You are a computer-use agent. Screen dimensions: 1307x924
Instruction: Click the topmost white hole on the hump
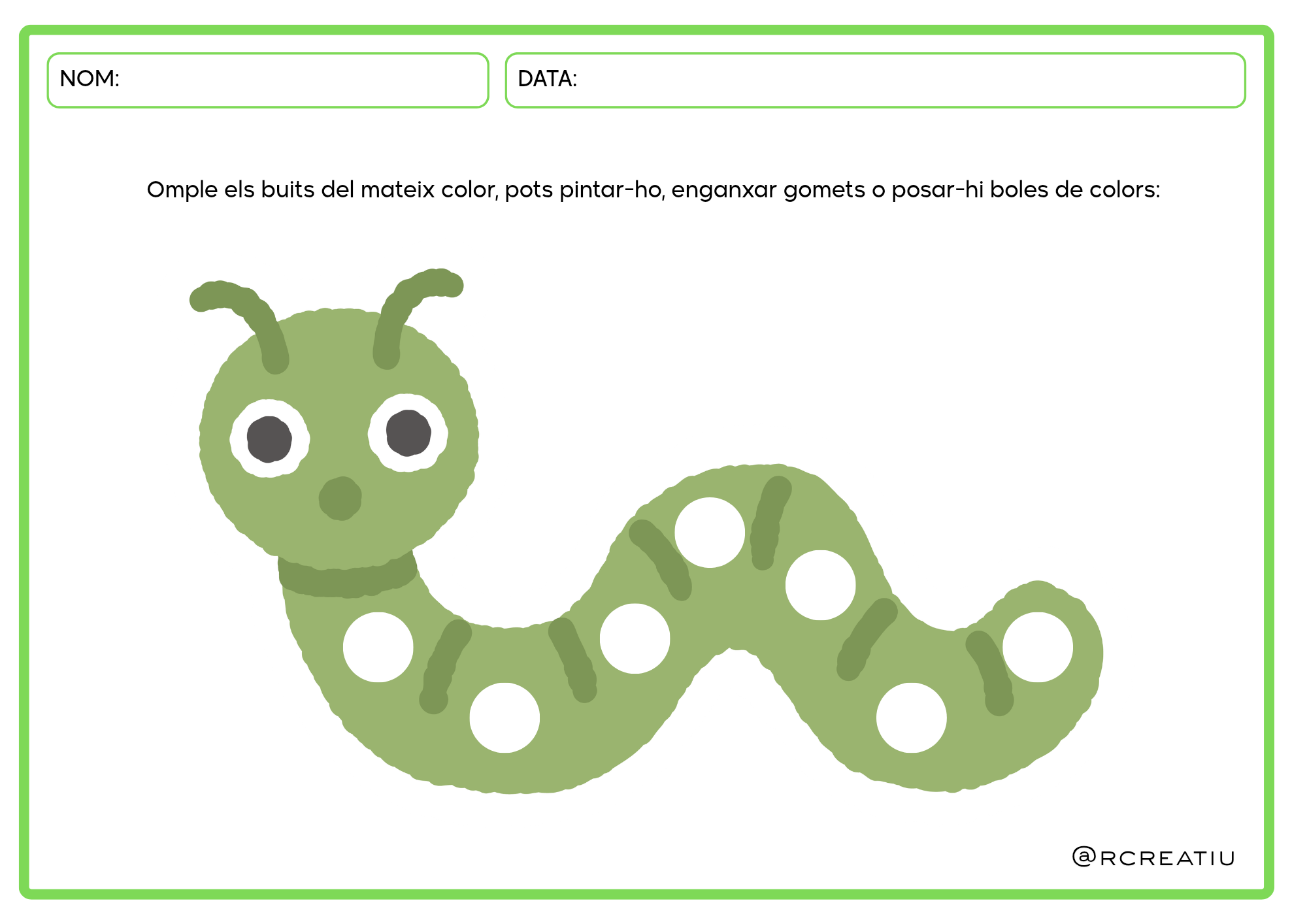point(710,533)
